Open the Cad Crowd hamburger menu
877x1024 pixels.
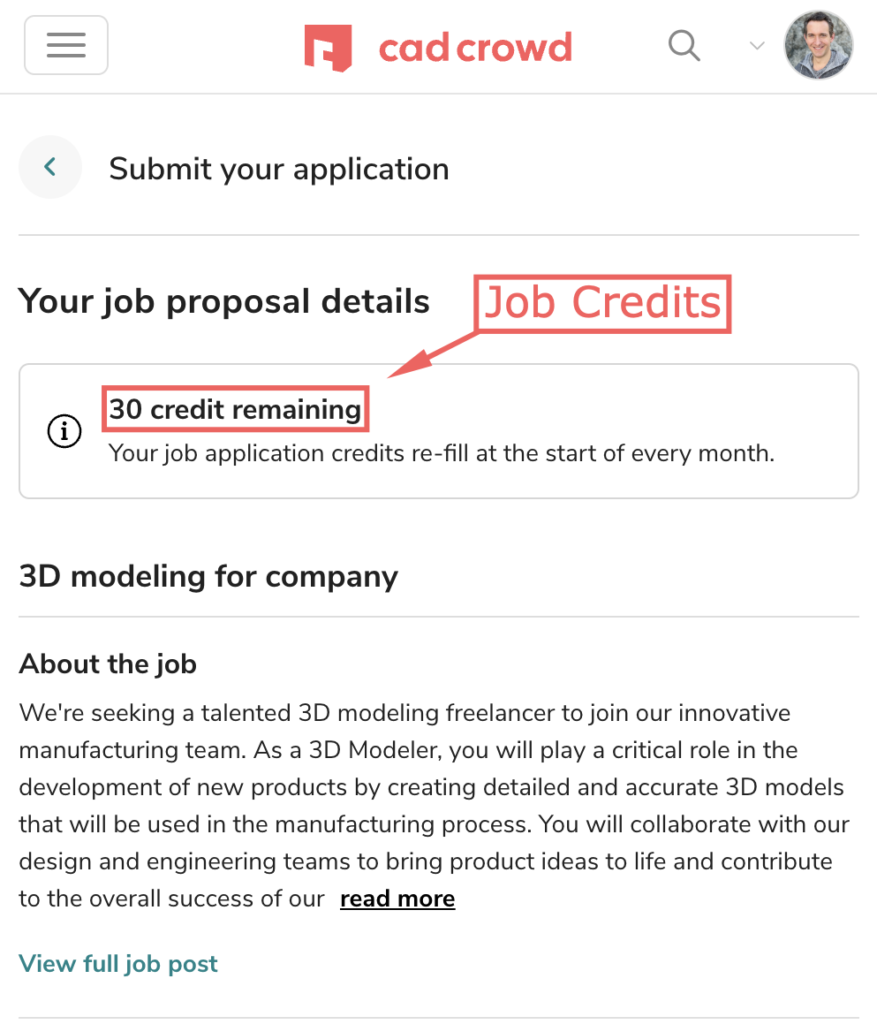pyautogui.click(x=66, y=45)
